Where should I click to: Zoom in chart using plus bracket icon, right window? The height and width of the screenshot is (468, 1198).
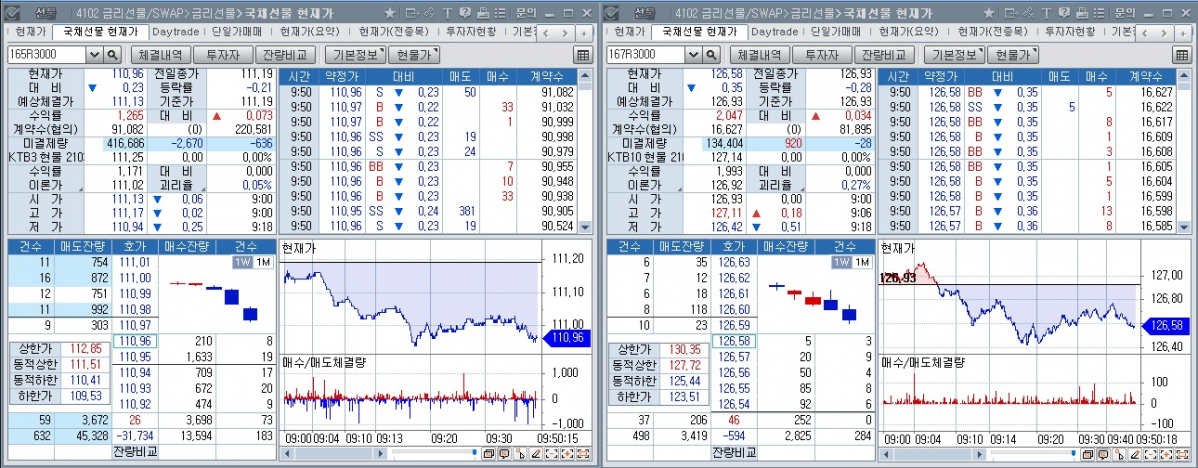(1166, 453)
